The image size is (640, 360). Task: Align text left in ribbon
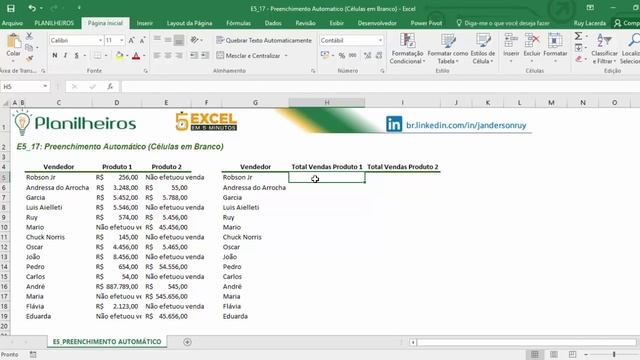pyautogui.click(x=157, y=56)
